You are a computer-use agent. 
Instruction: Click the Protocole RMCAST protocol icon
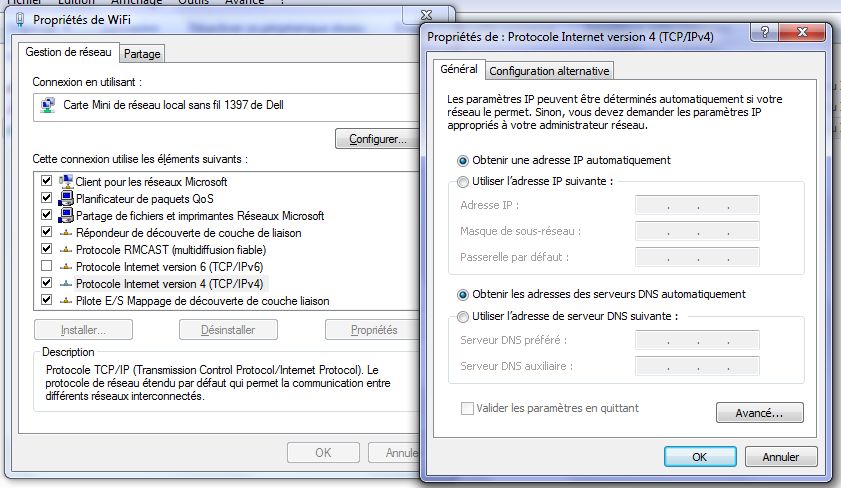click(65, 250)
